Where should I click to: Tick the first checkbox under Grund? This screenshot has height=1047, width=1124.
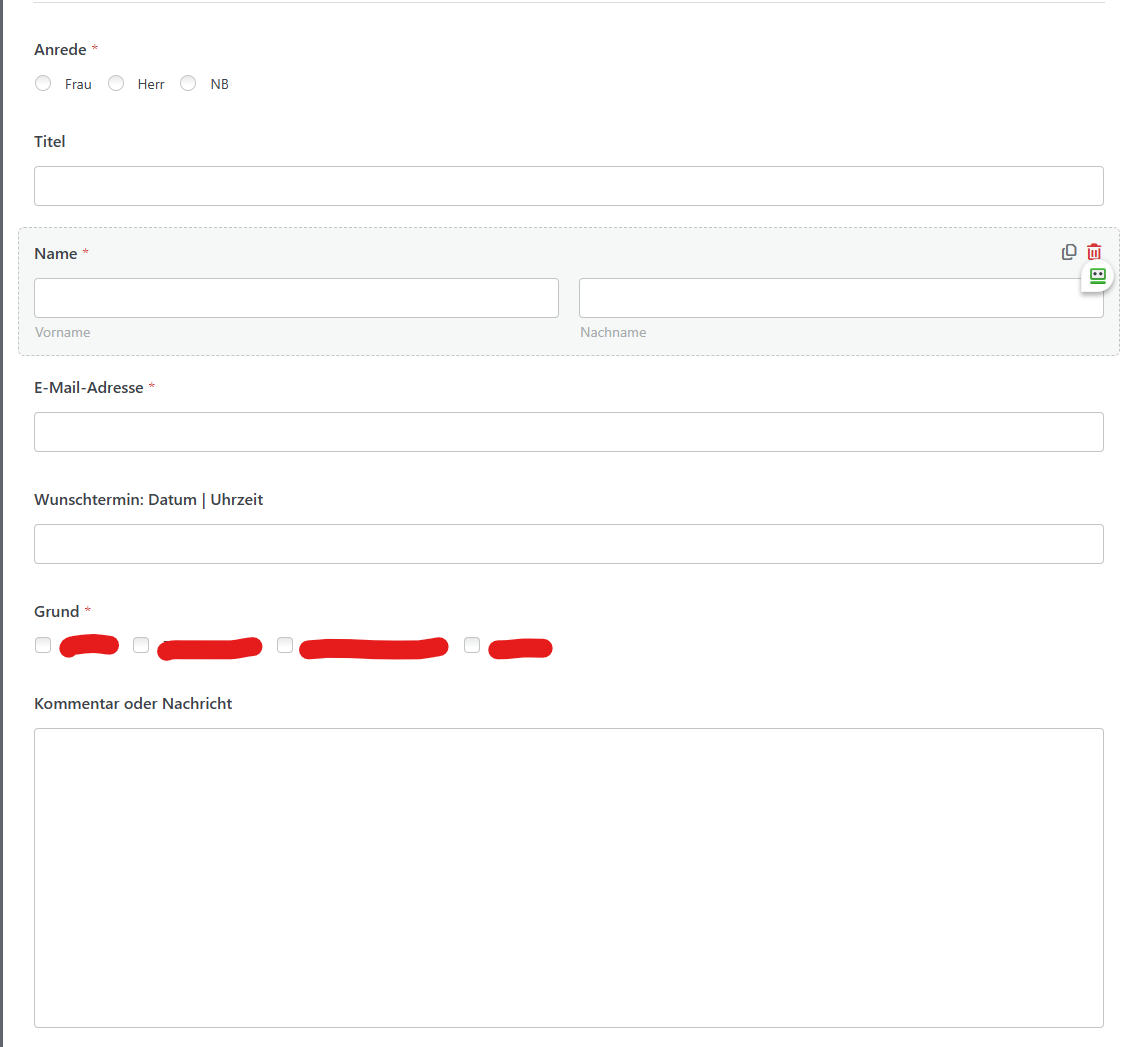43,645
